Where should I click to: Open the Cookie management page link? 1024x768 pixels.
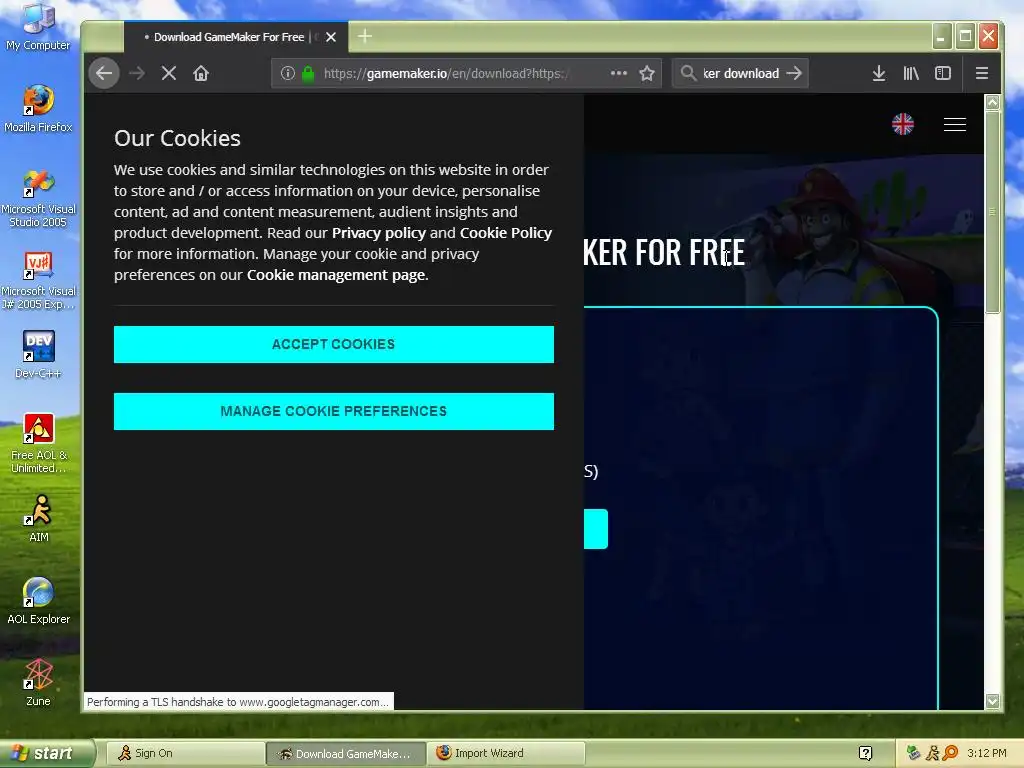336,275
